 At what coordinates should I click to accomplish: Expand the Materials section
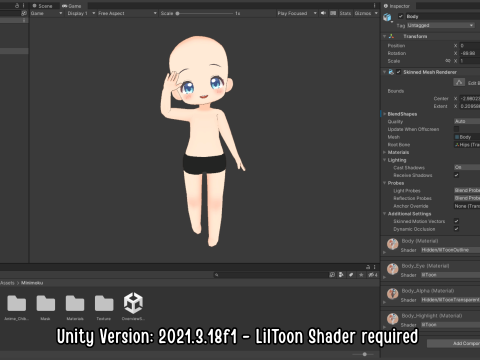[384, 152]
